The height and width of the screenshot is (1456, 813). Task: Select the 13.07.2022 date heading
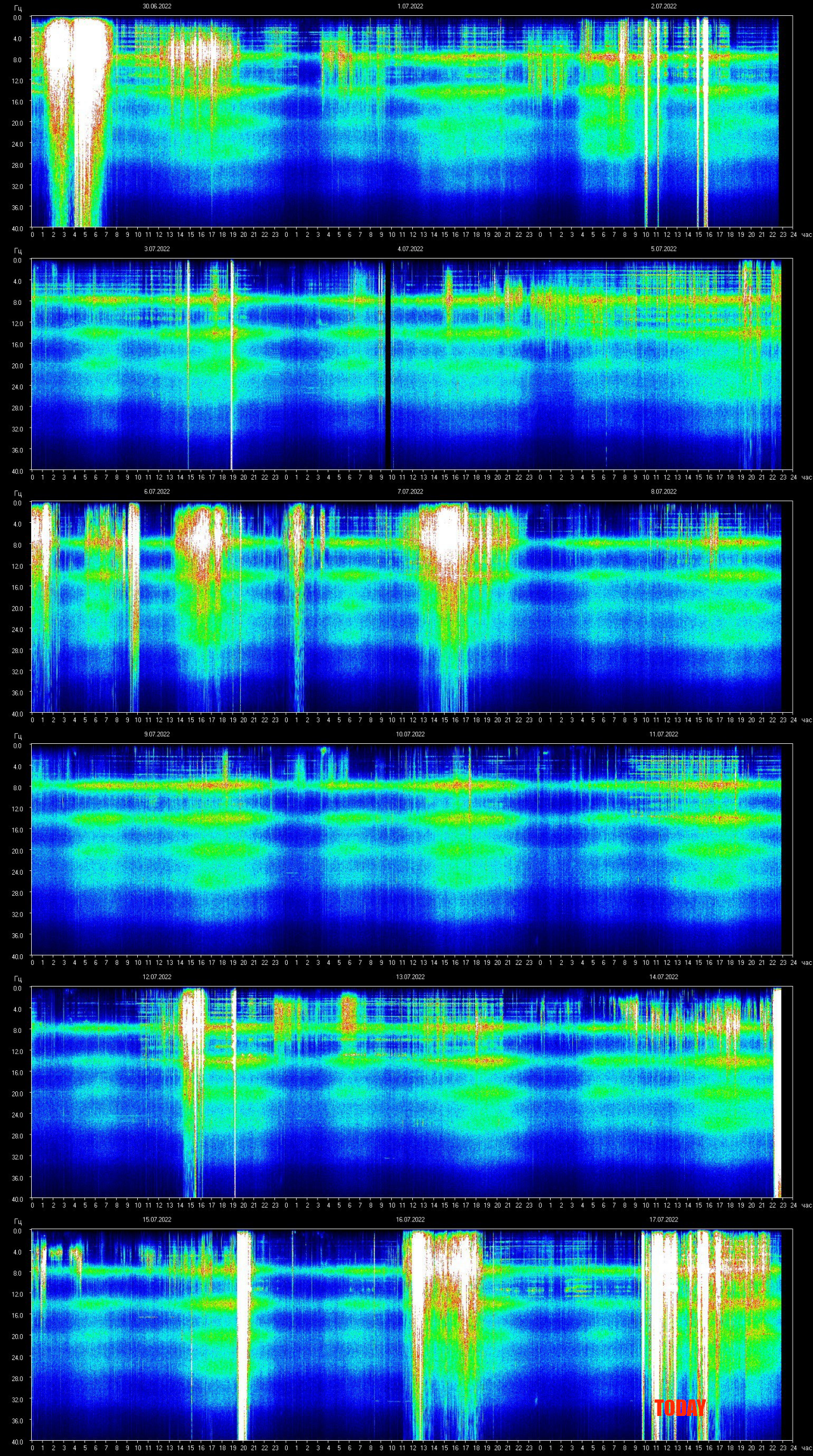pyautogui.click(x=410, y=977)
